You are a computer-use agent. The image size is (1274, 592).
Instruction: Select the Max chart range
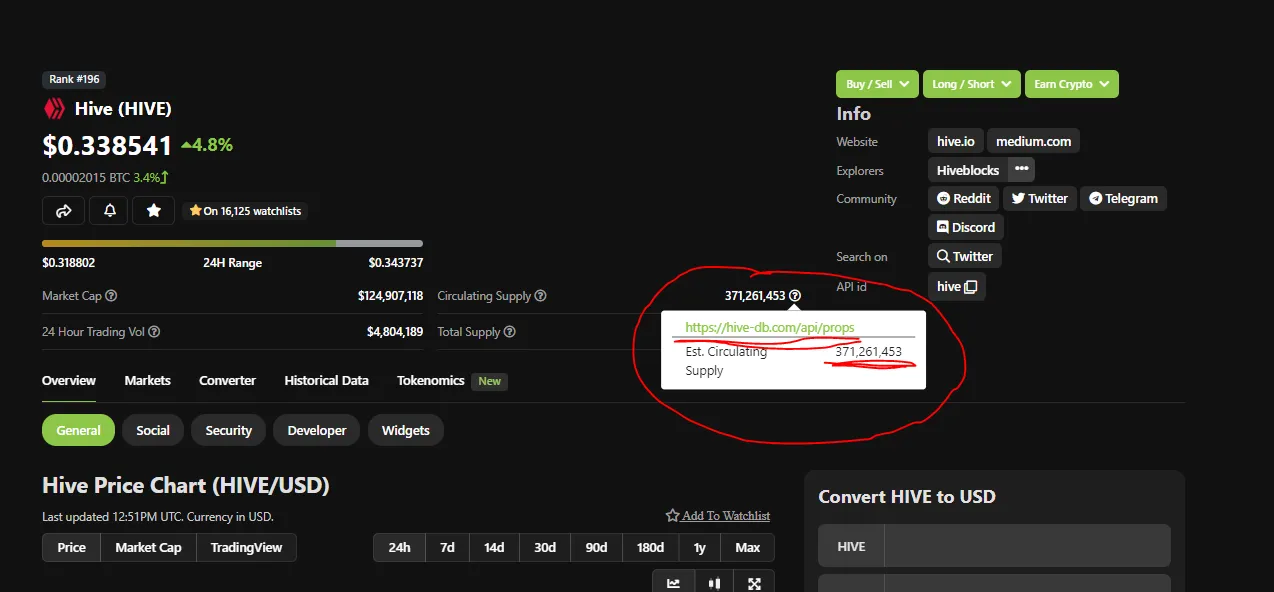pyautogui.click(x=748, y=547)
